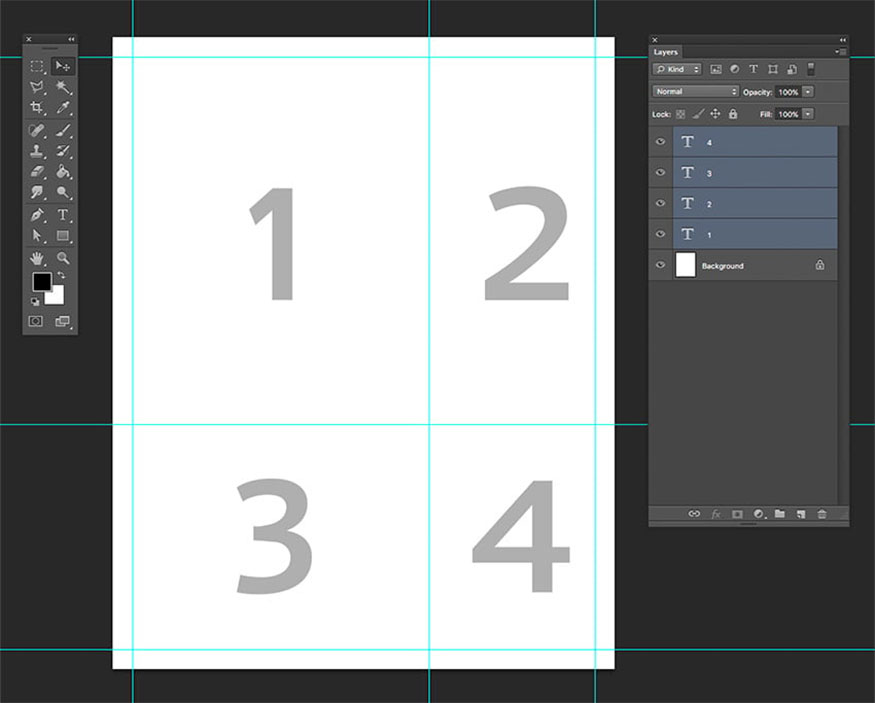Create a new group
875x703 pixels.
pyautogui.click(x=780, y=514)
